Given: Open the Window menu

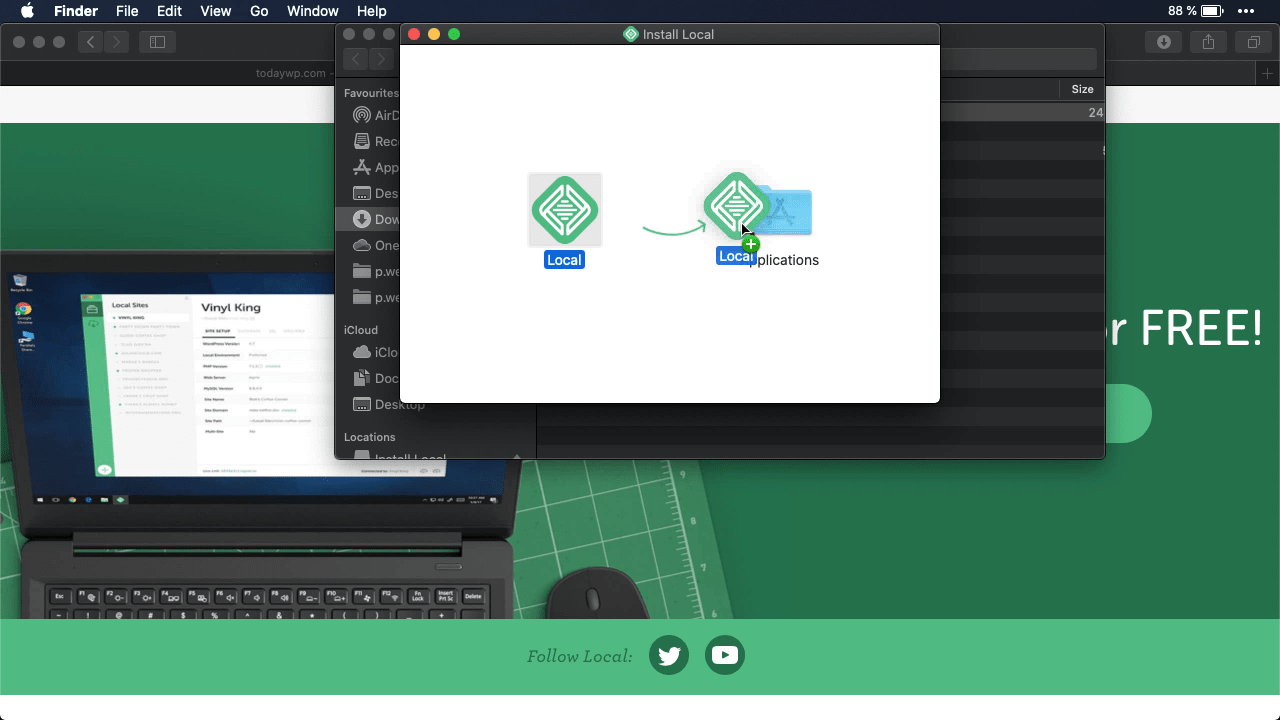Looking at the screenshot, I should click(x=312, y=11).
